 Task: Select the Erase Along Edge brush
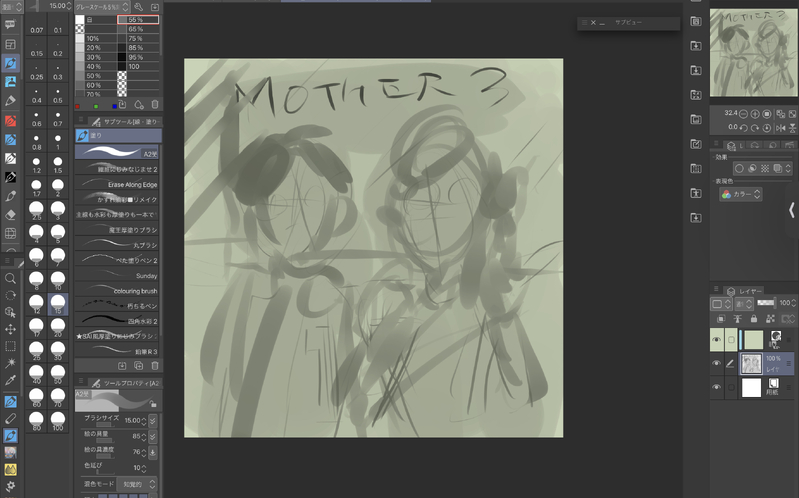117,184
